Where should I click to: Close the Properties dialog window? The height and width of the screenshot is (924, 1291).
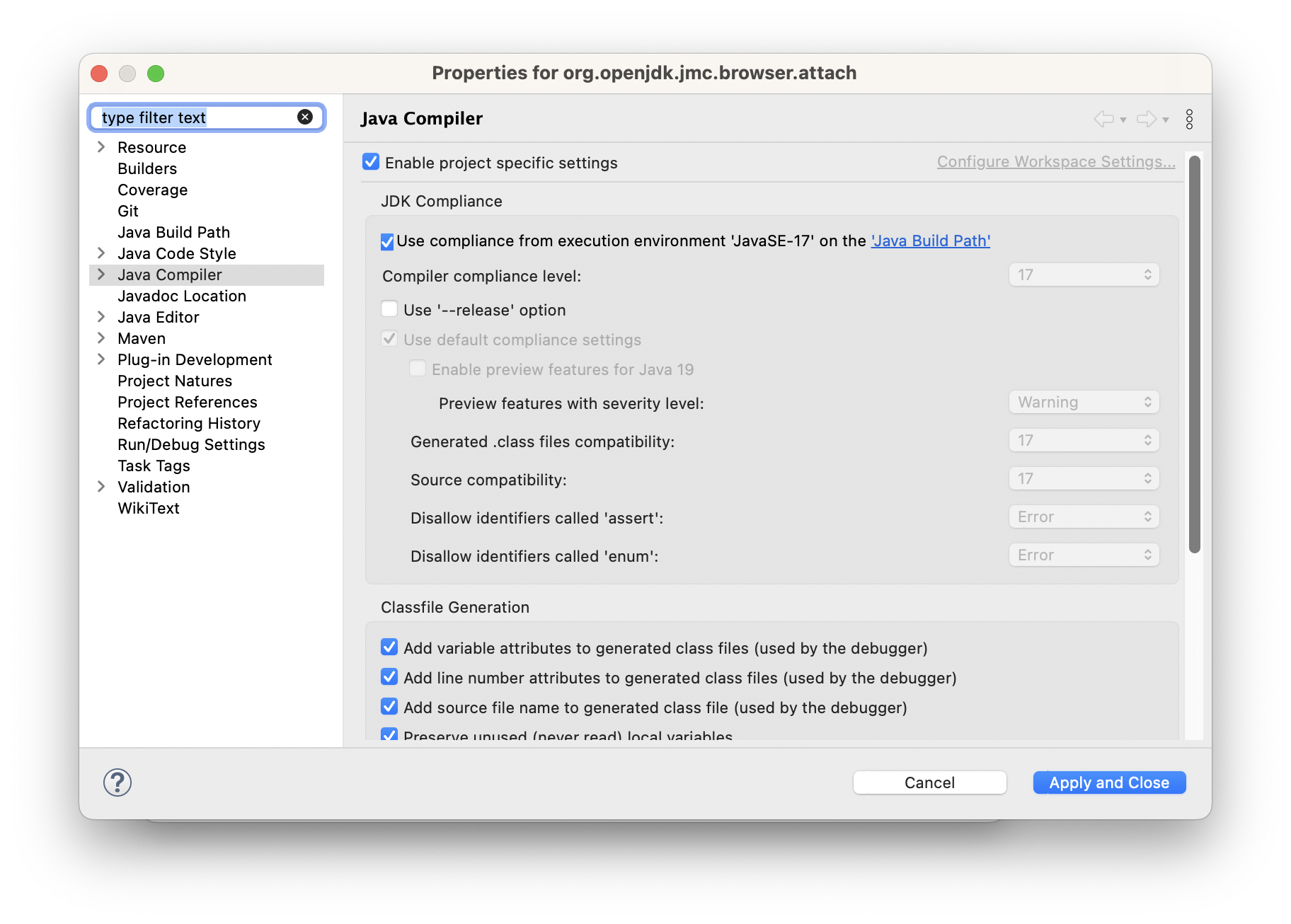pyautogui.click(x=99, y=74)
